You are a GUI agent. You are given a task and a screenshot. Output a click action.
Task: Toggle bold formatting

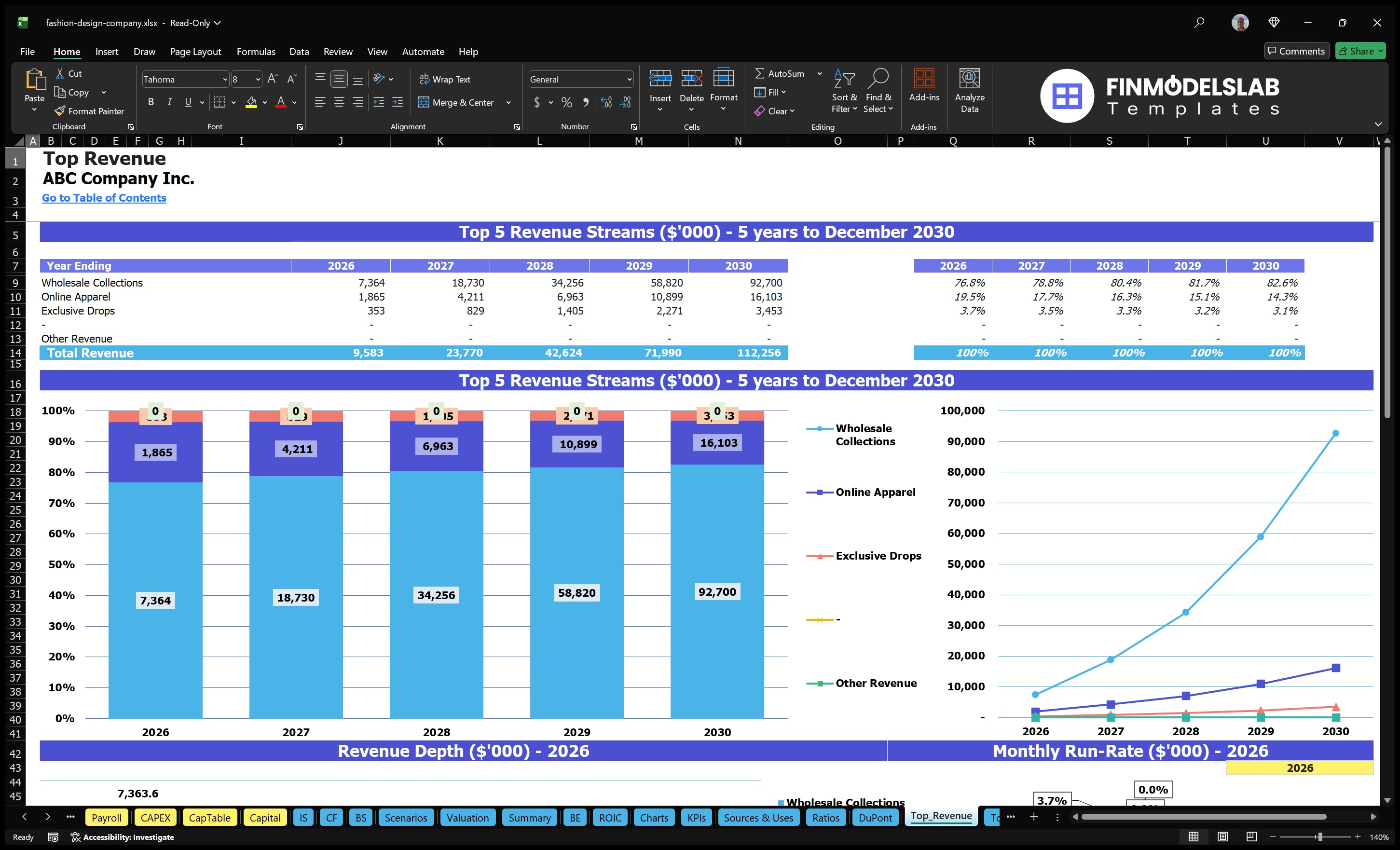pyautogui.click(x=151, y=102)
